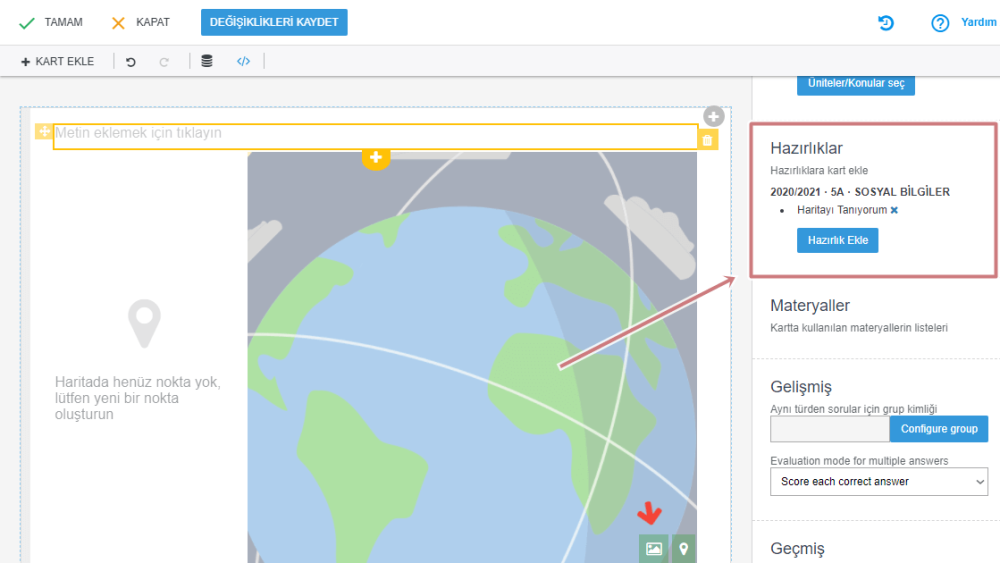
Task: Click 'Haritada henüz nokta yok' placeholder text
Action: click(138, 398)
